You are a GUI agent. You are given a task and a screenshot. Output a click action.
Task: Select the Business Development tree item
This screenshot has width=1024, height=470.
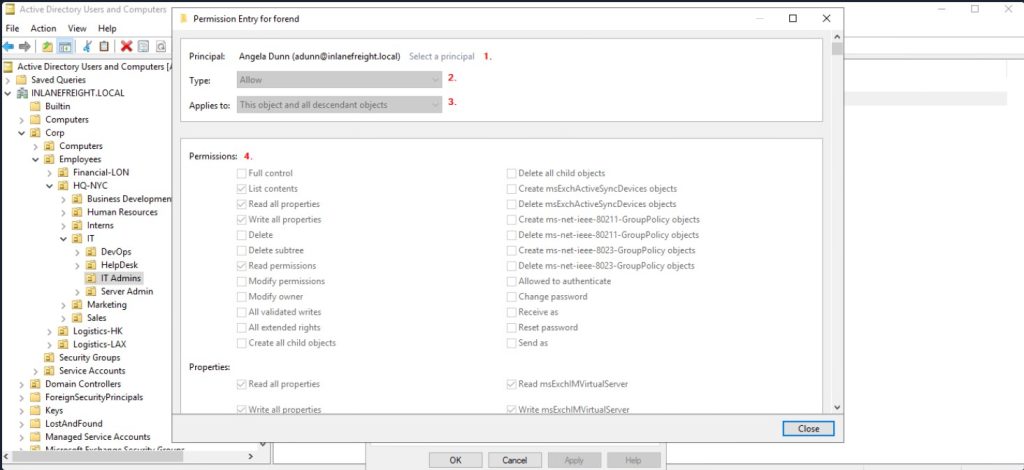[x=129, y=199]
